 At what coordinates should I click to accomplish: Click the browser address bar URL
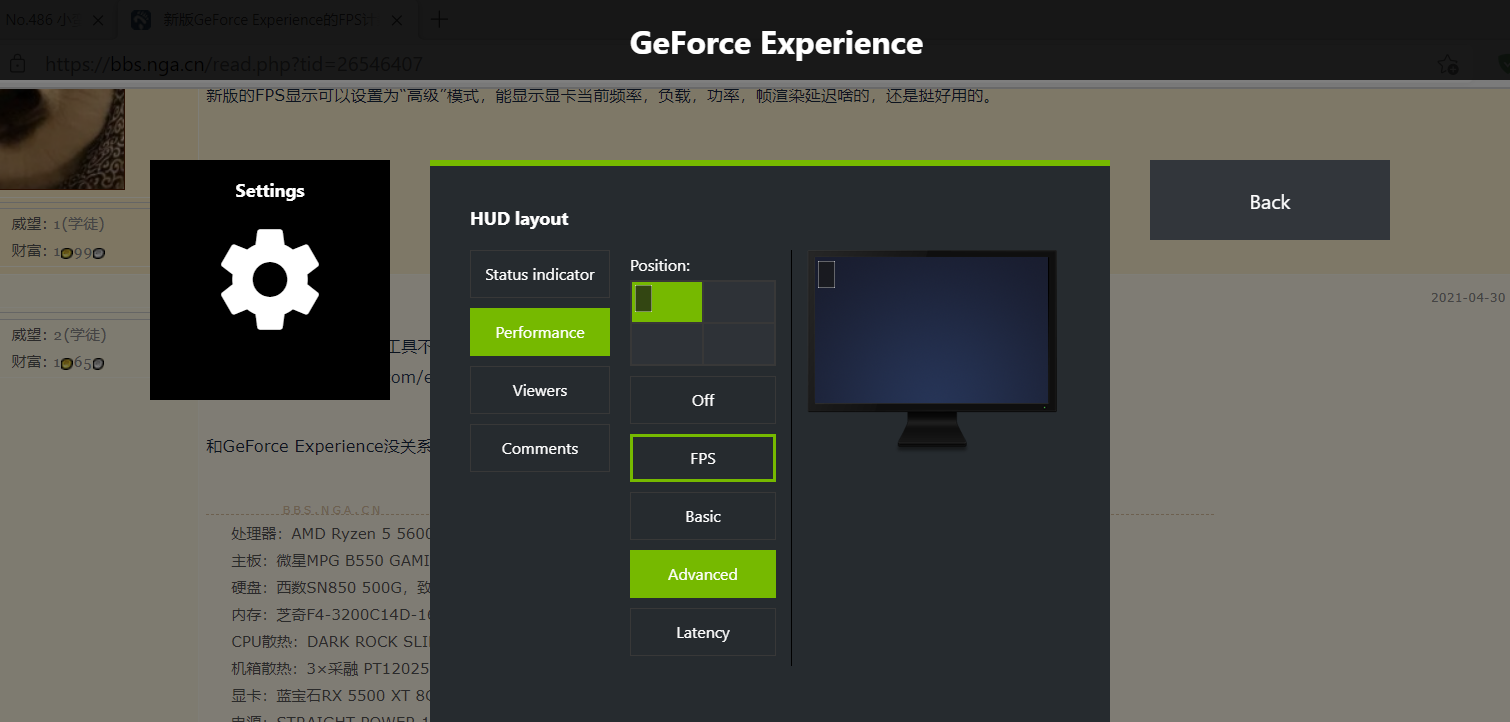coord(234,65)
